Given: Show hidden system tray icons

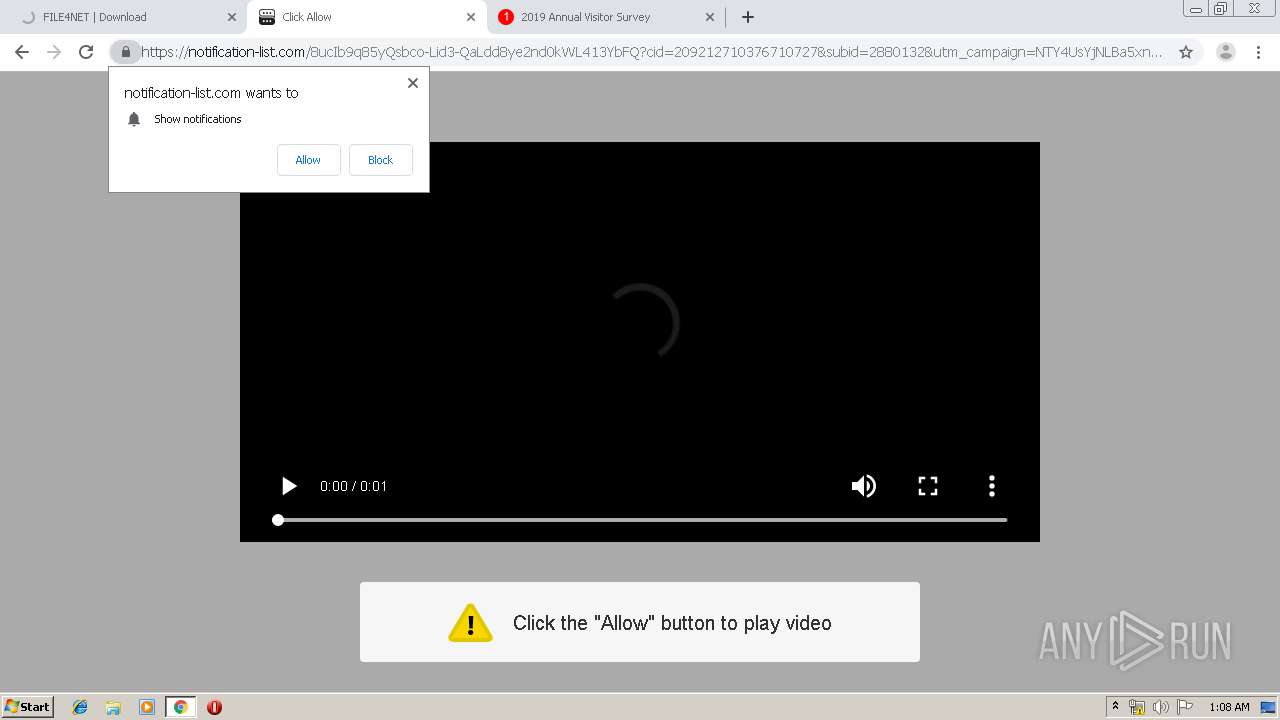Looking at the screenshot, I should pos(1115,707).
